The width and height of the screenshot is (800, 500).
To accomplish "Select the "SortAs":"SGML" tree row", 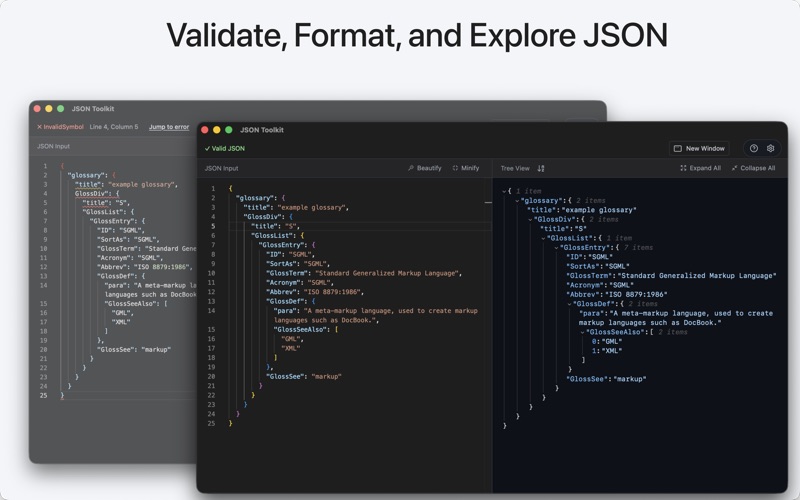I will [598, 266].
